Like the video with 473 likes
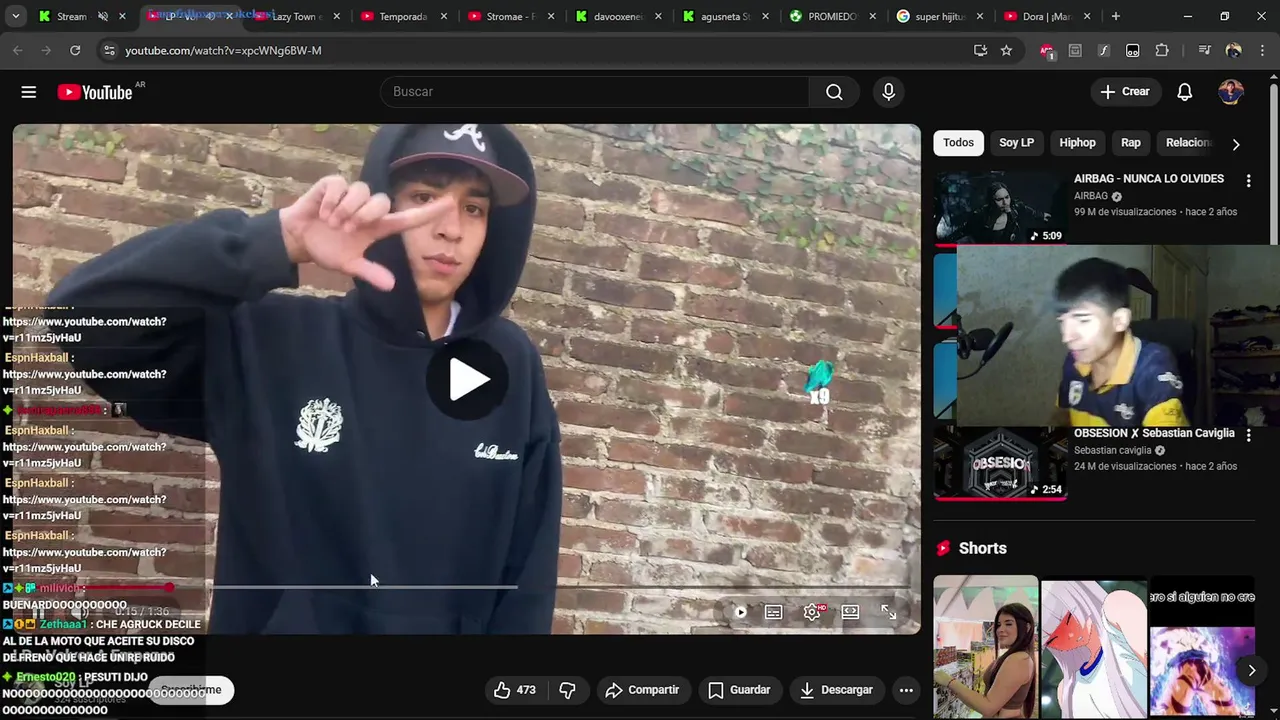 tap(514, 690)
